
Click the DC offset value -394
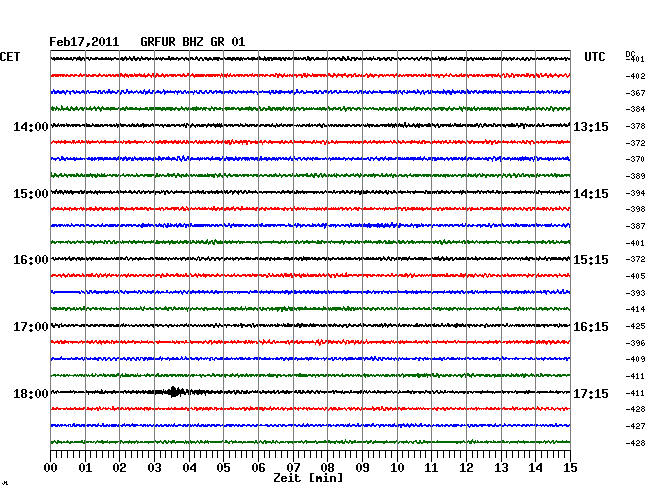click(635, 193)
